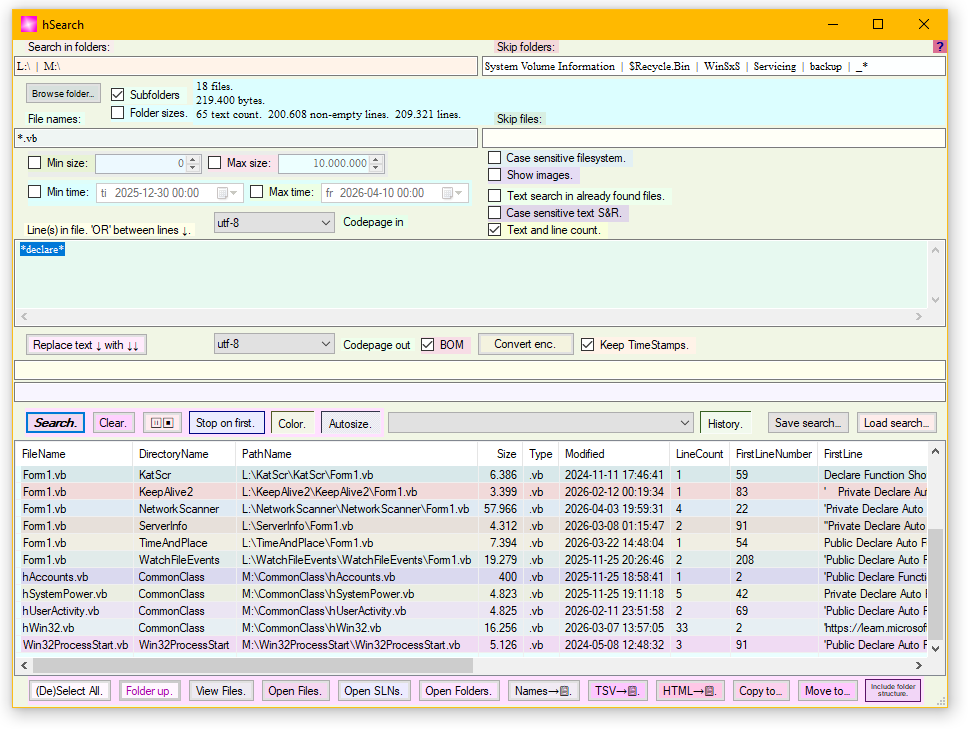
Task: Check Case sensitive filesystem option
Action: click(x=494, y=157)
